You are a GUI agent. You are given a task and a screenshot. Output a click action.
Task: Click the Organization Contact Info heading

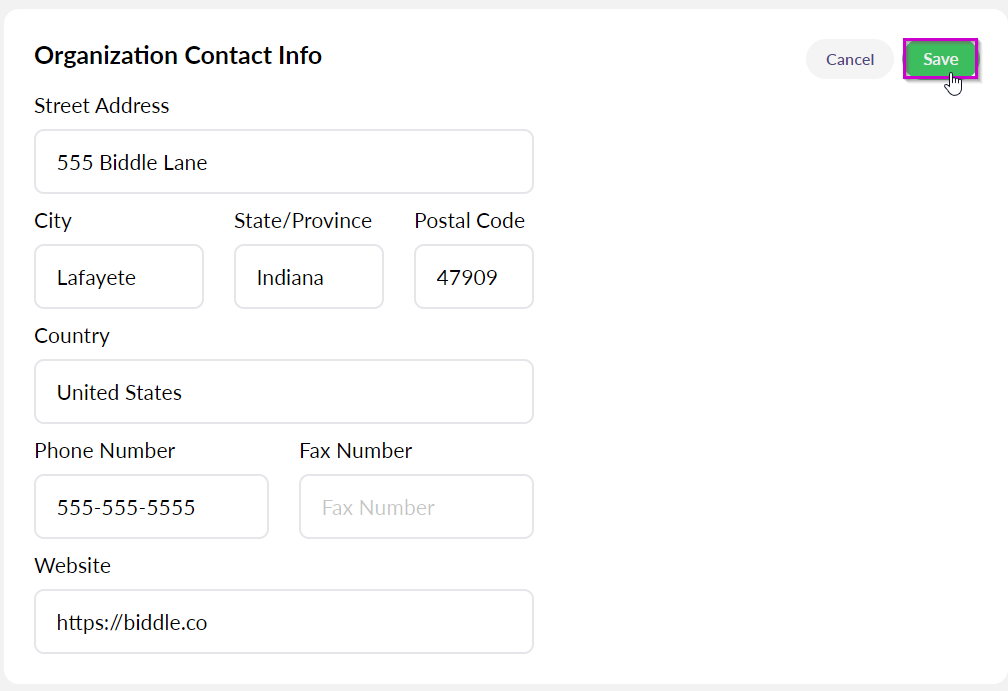178,55
